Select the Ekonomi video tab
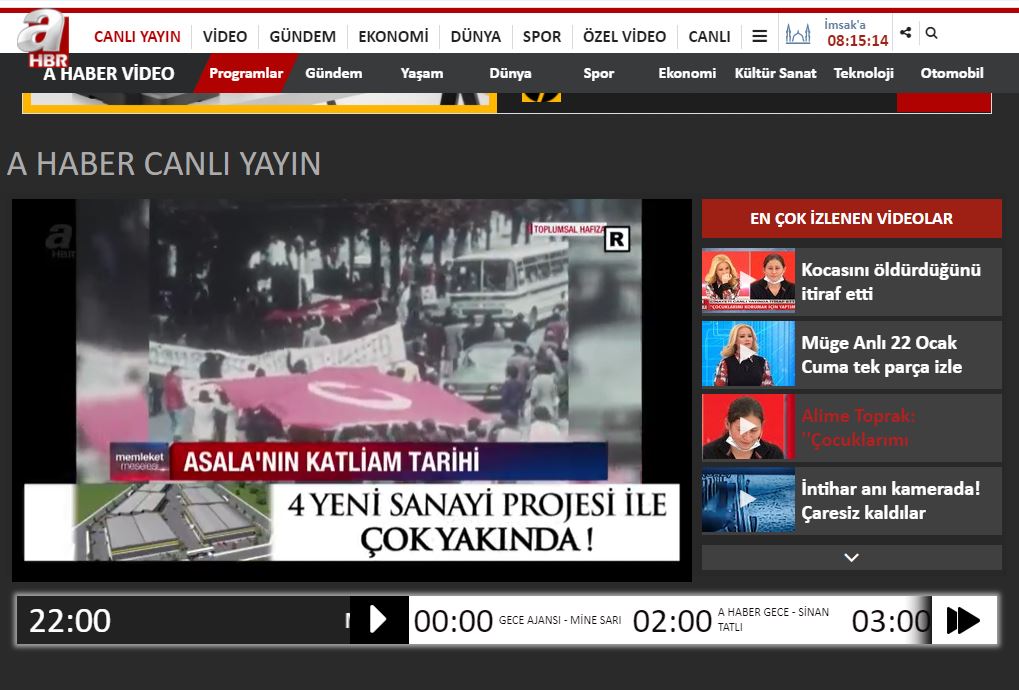This screenshot has height=690, width=1019. tap(687, 73)
